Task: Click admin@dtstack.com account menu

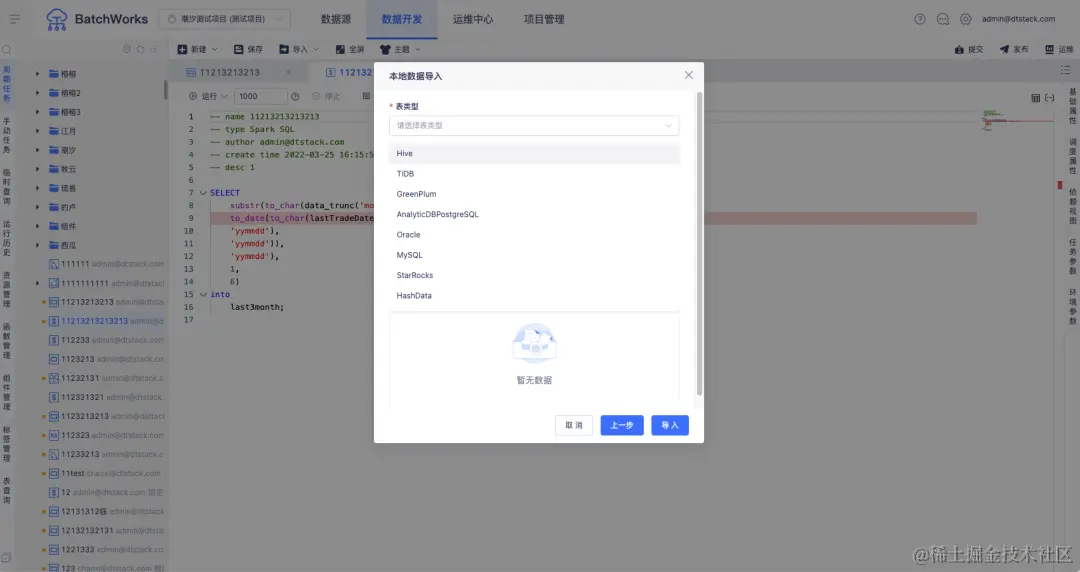Action: click(1018, 19)
